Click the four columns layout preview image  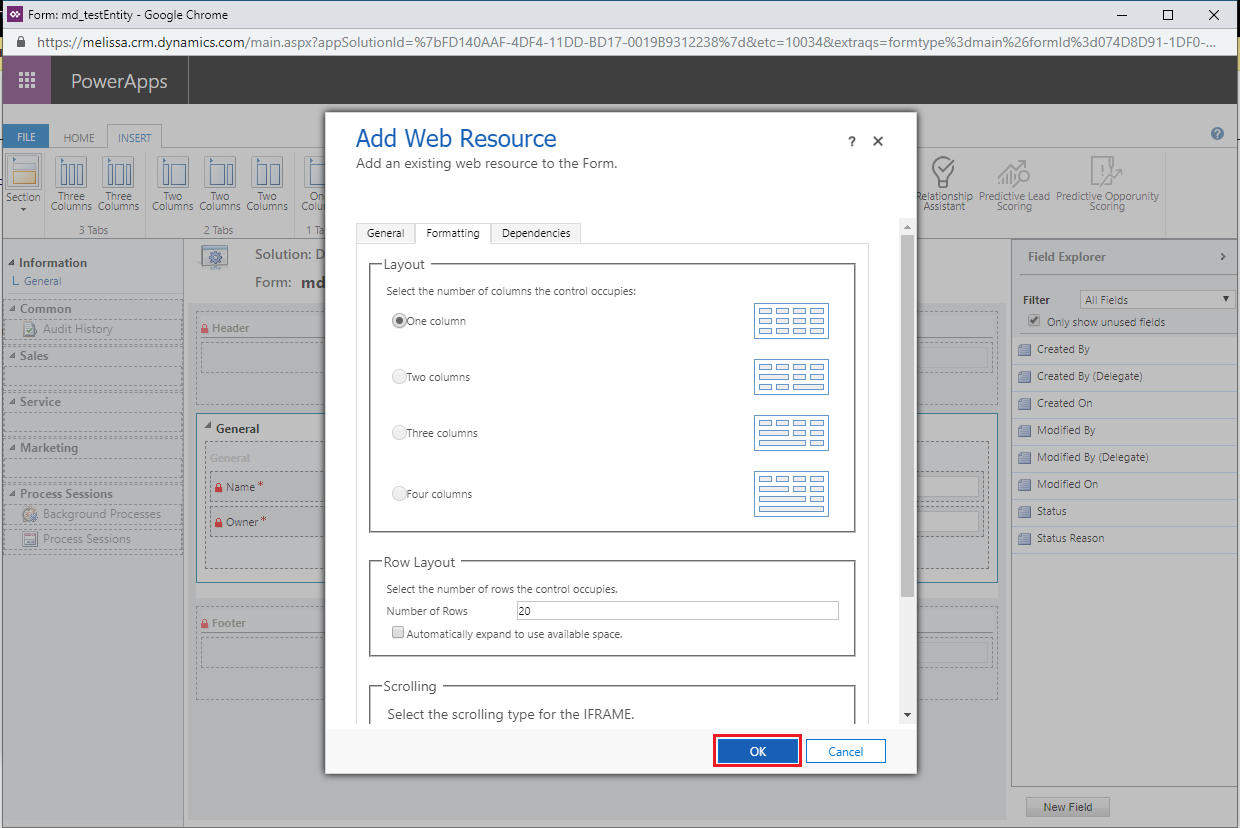[791, 494]
